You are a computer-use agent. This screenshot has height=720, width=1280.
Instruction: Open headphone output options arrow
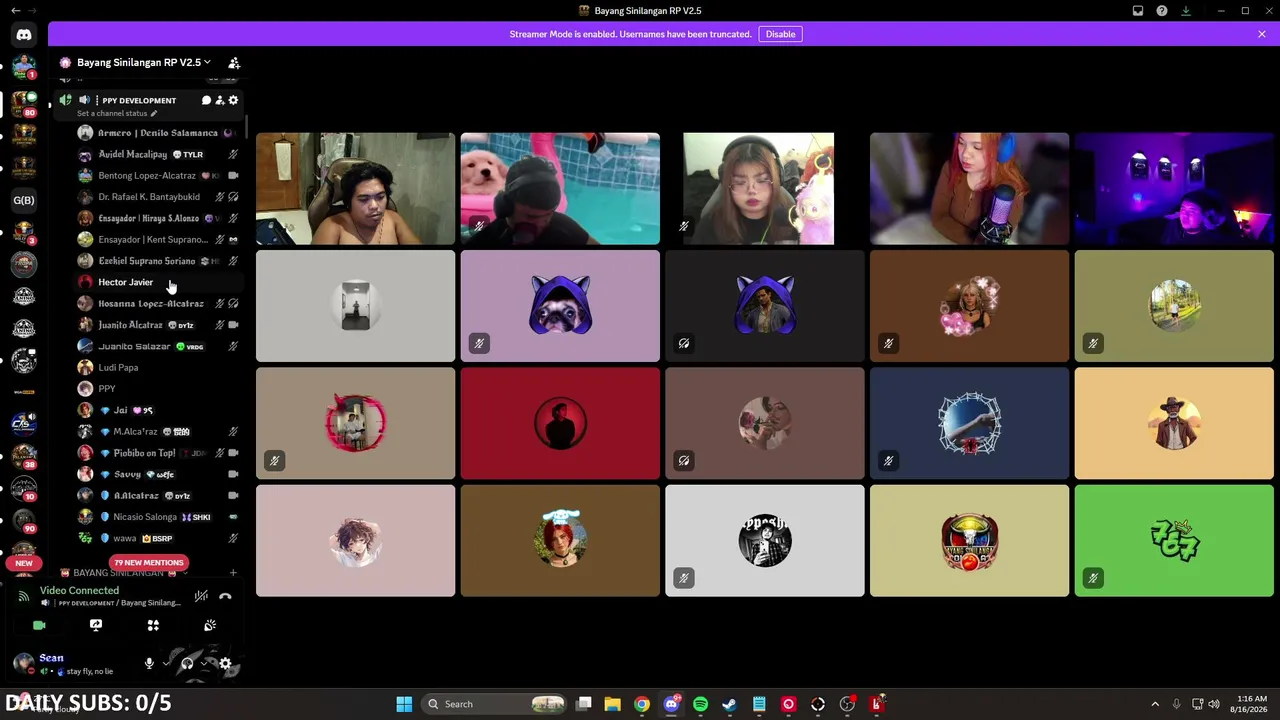tap(204, 663)
